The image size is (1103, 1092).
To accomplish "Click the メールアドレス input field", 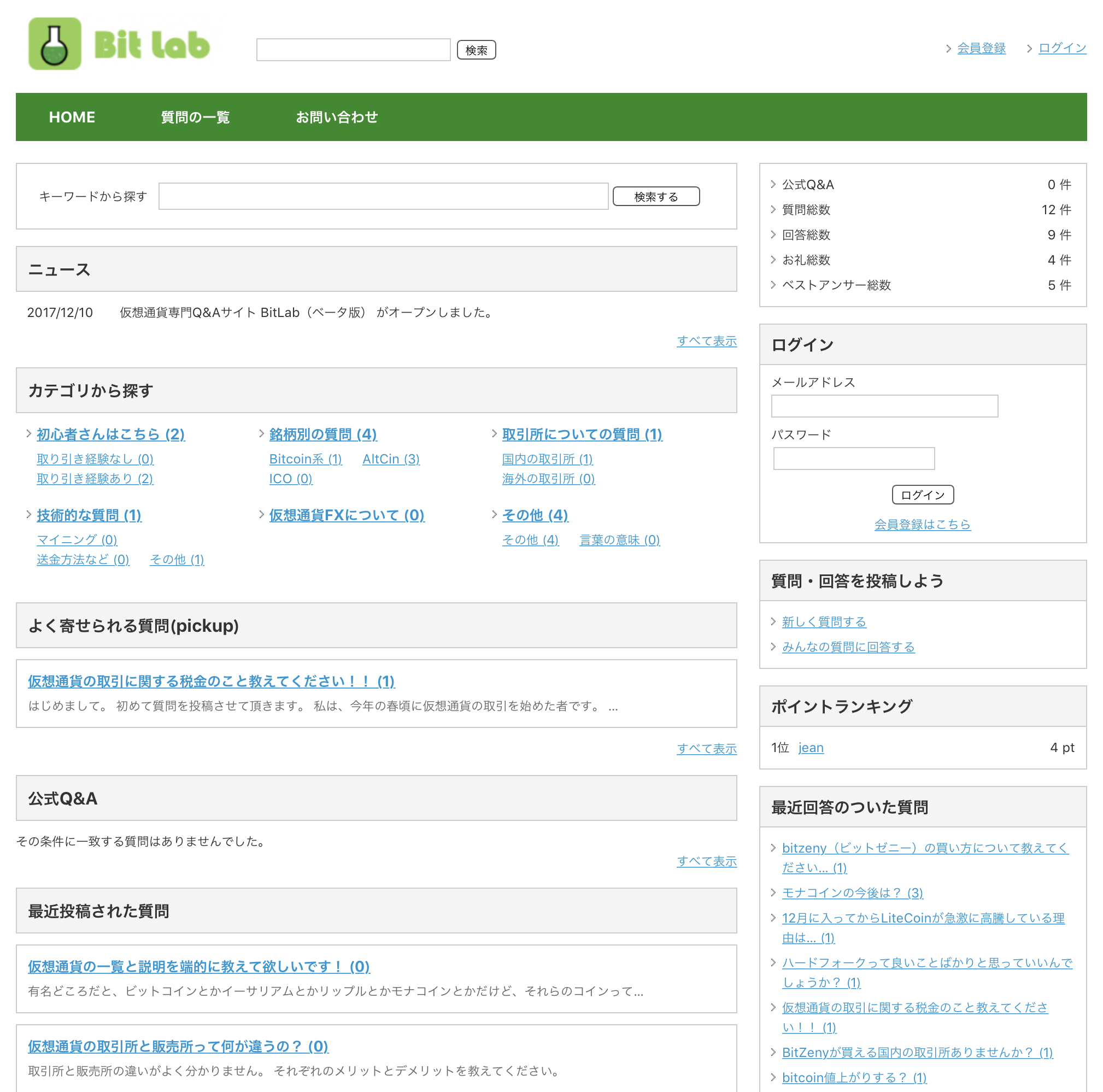I will pyautogui.click(x=884, y=406).
